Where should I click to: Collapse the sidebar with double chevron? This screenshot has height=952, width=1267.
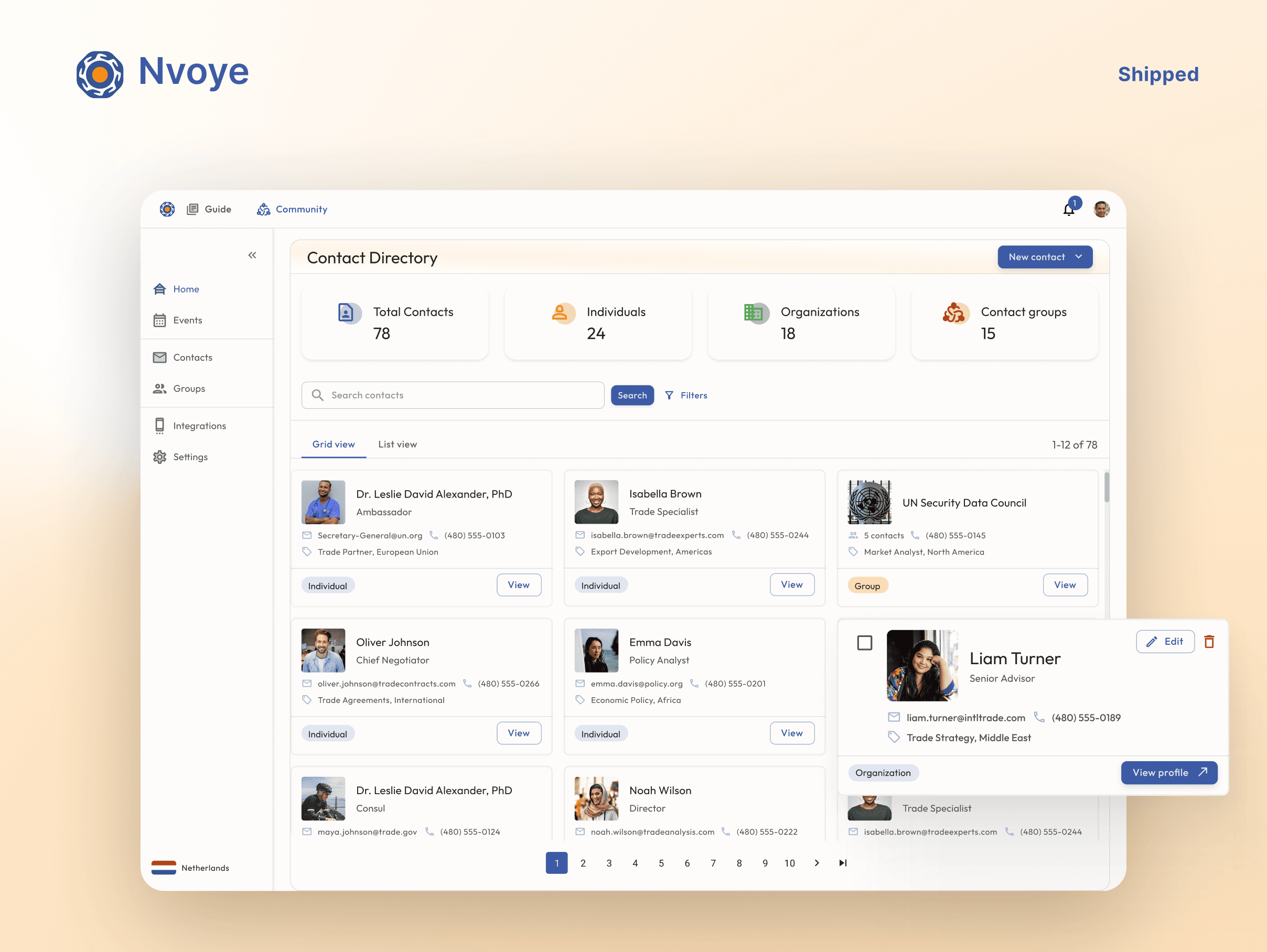tap(252, 255)
